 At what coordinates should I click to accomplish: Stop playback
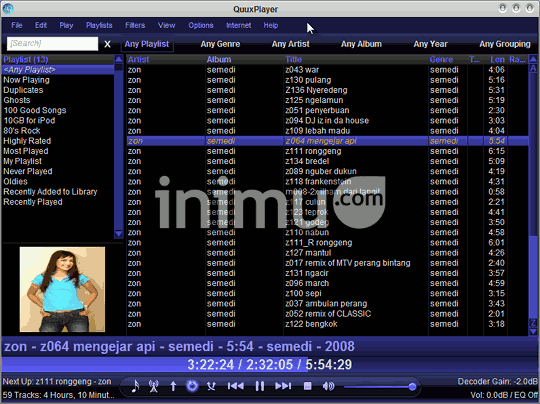pyautogui.click(x=308, y=386)
